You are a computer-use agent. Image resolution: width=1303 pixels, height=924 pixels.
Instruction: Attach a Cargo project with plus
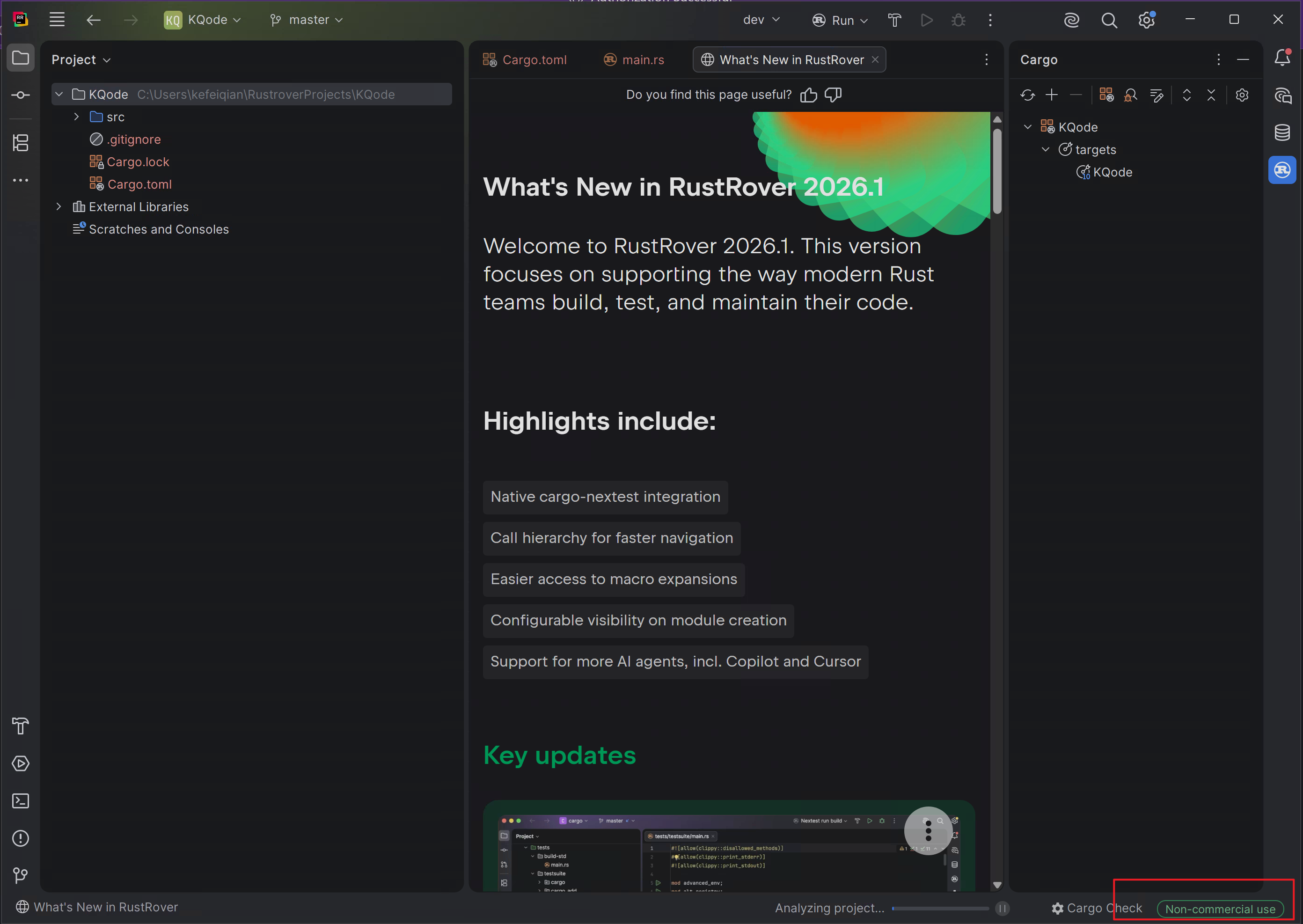1052,95
